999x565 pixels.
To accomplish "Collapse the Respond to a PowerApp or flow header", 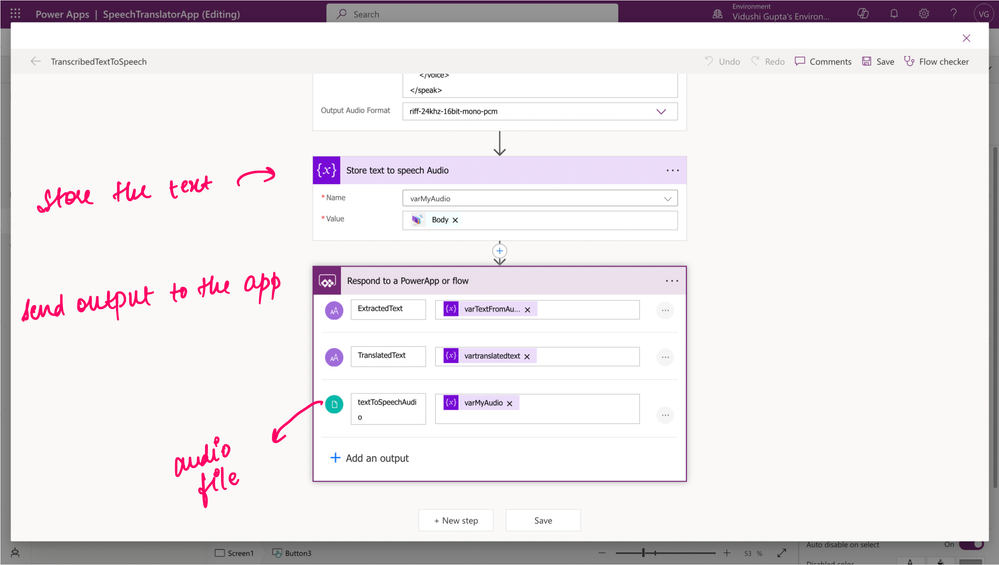I will pyautogui.click(x=500, y=281).
